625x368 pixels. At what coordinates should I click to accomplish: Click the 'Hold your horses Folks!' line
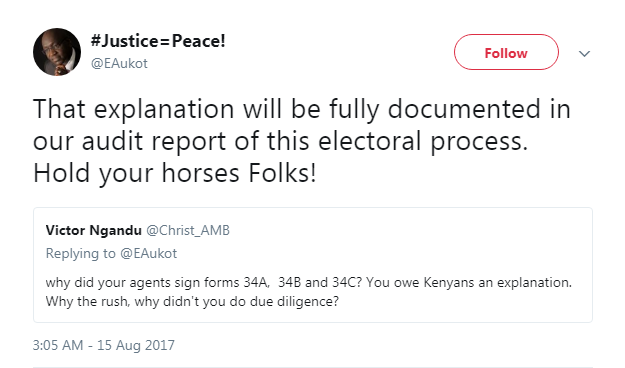click(175, 173)
